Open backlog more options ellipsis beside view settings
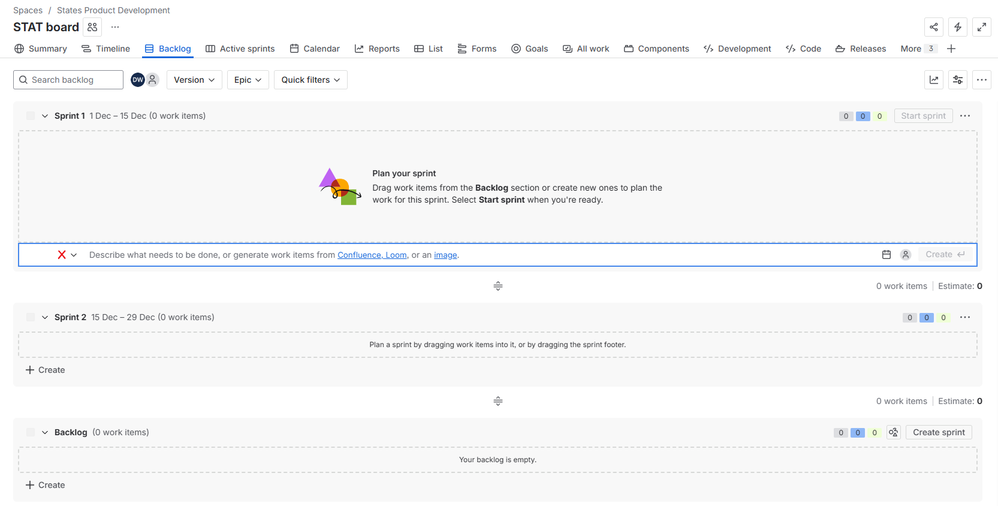Viewport: 998px width, 506px height. tap(982, 80)
